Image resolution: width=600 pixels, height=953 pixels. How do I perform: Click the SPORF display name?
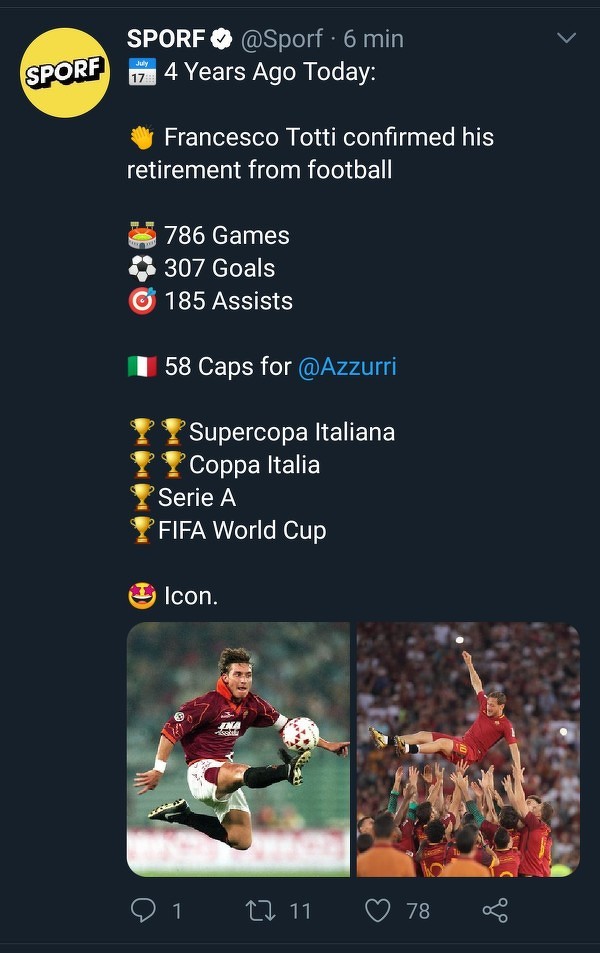click(x=165, y=39)
